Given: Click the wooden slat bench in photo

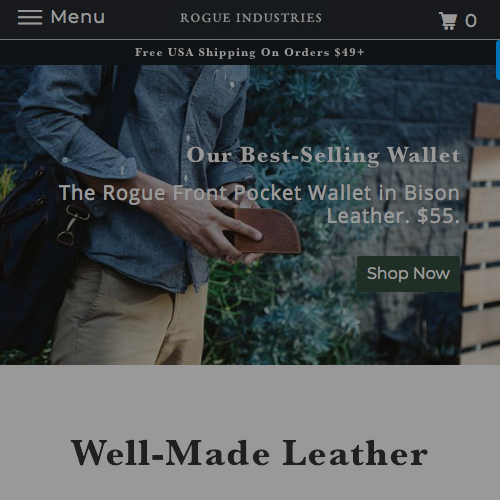Looking at the screenshot, I should pos(481,233).
